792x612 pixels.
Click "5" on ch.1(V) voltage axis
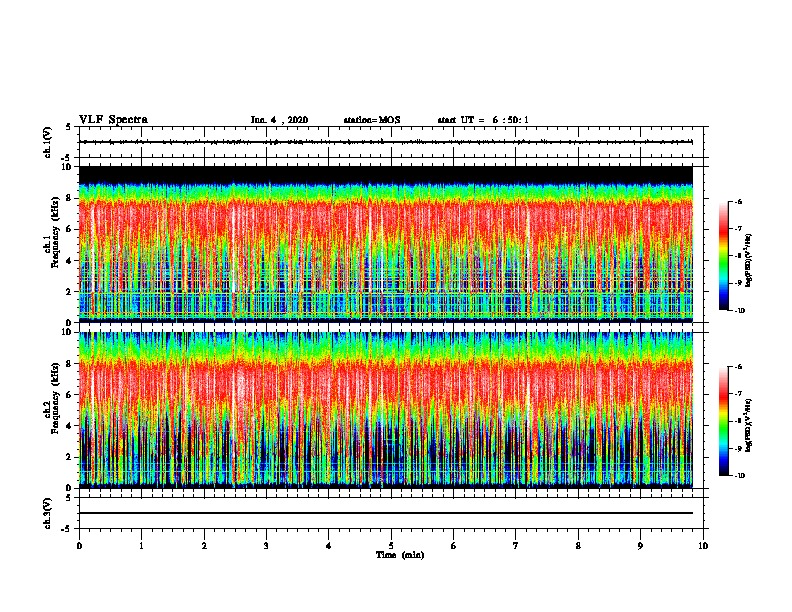point(70,127)
